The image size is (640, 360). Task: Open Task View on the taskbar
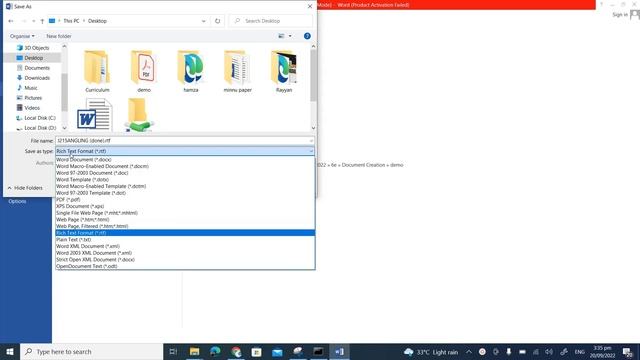click(173, 351)
